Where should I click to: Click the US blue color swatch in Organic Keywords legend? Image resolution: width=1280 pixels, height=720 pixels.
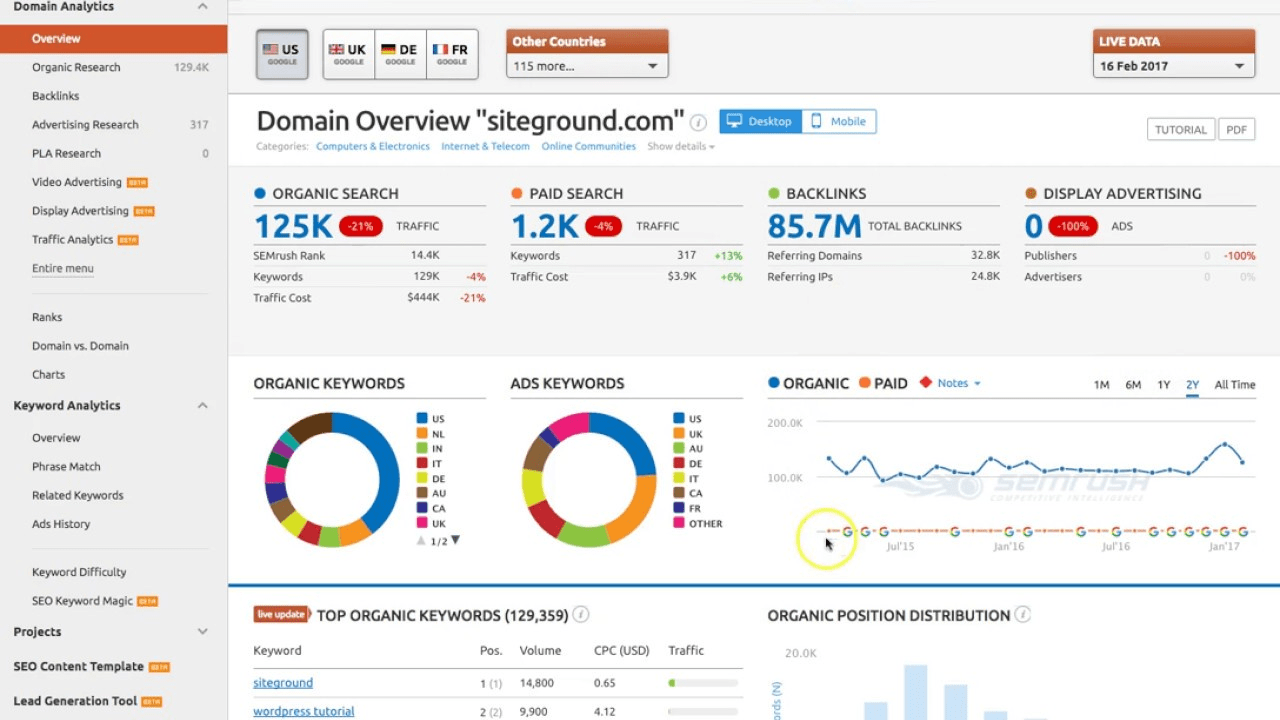pos(423,418)
